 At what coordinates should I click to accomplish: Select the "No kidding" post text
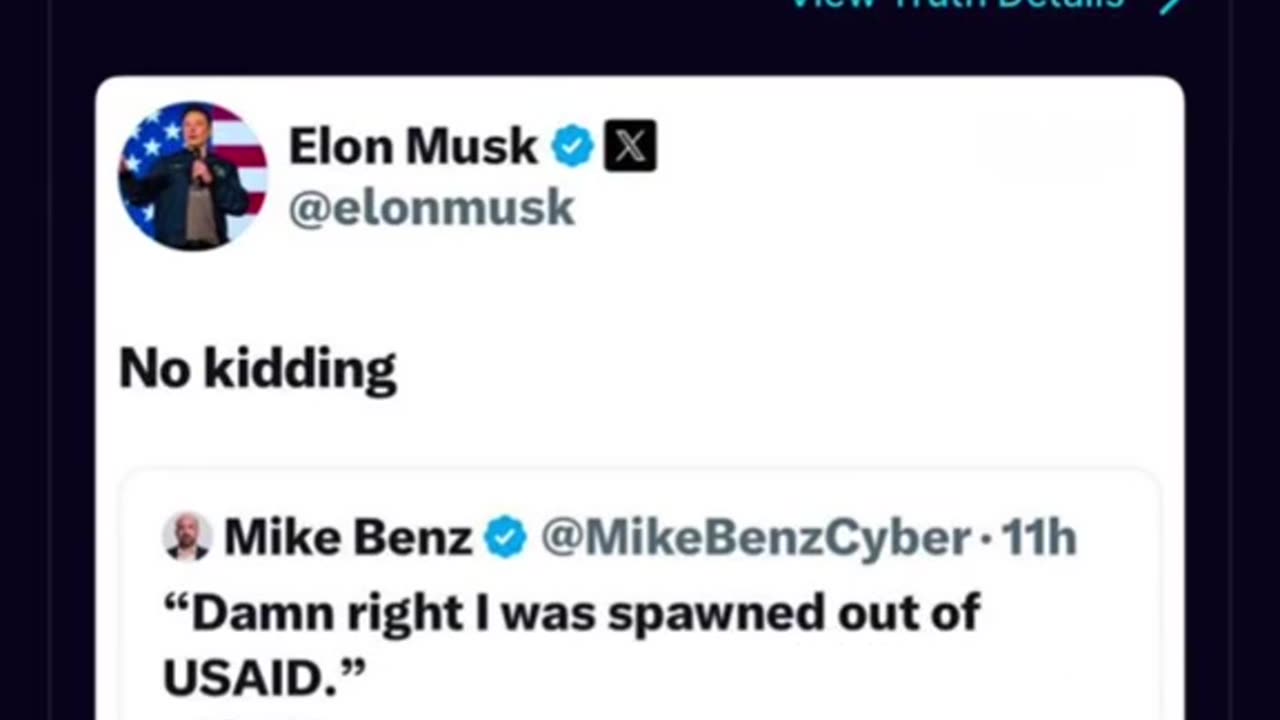point(258,369)
